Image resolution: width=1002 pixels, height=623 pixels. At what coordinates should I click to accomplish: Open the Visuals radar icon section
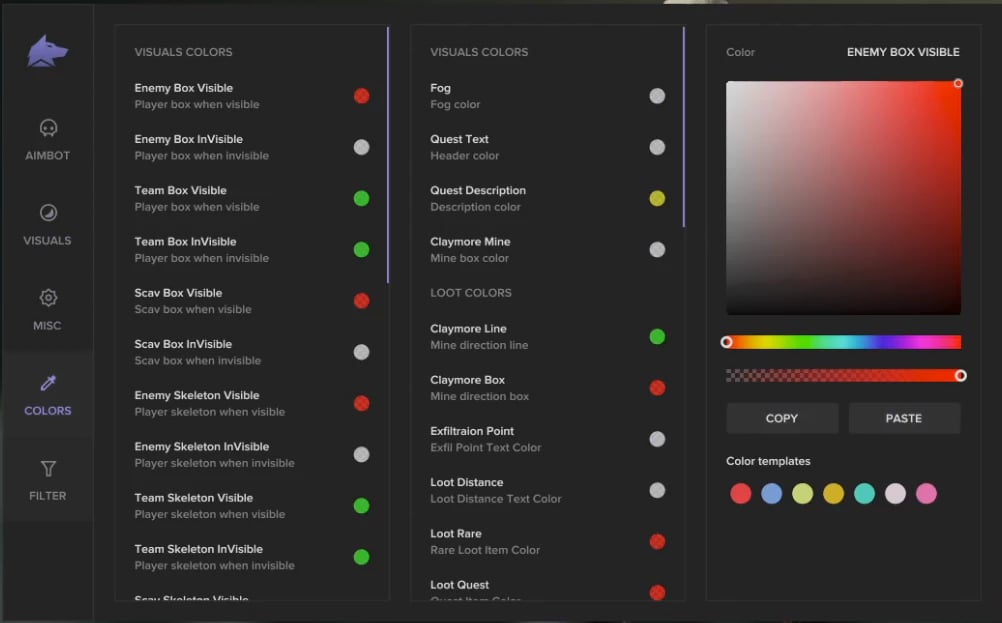[x=48, y=213]
